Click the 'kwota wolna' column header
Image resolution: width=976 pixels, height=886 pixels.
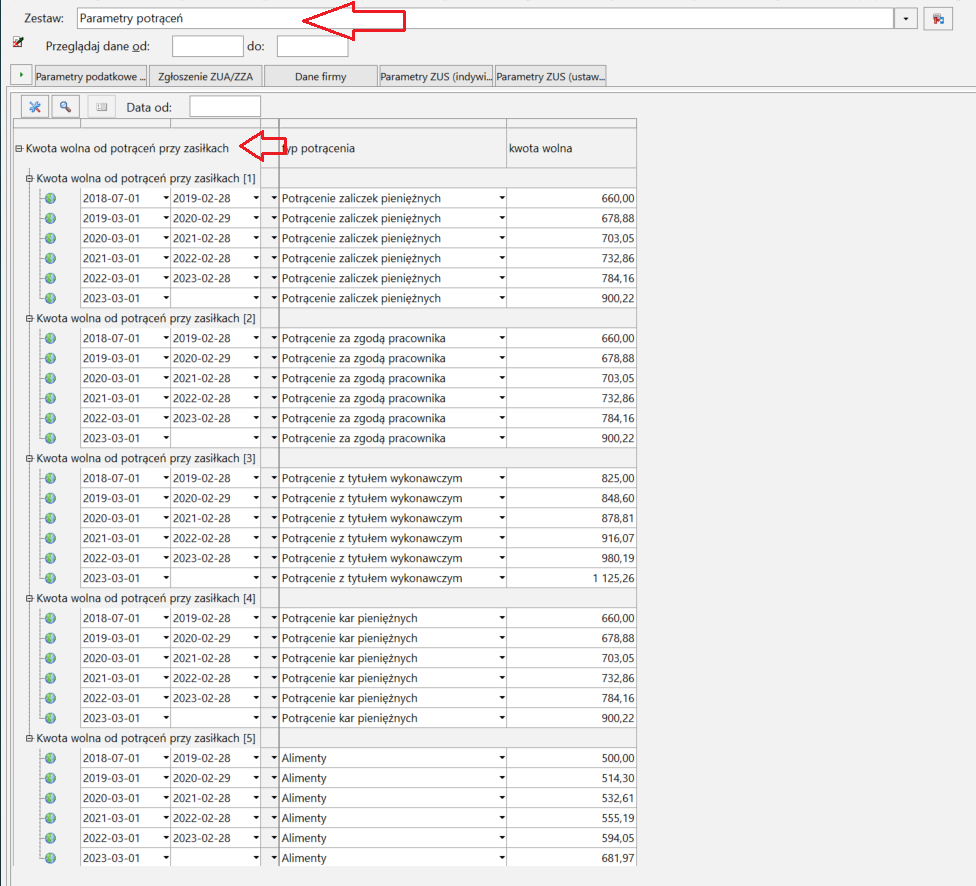tap(571, 148)
